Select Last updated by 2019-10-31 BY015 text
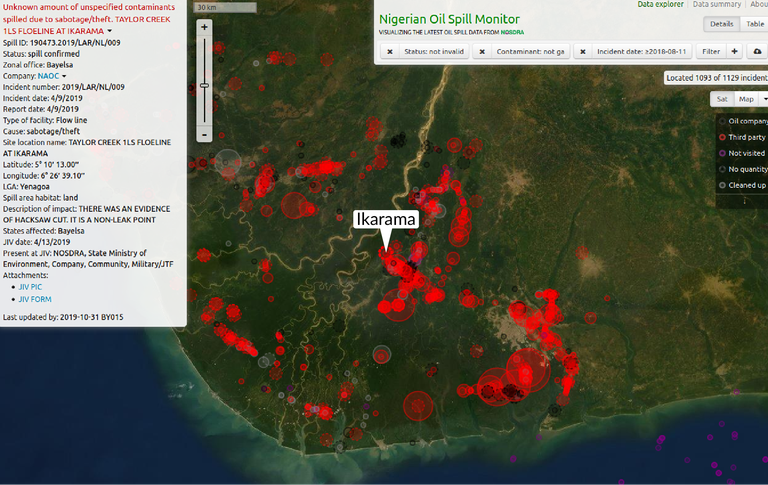The image size is (768, 485). 63,317
